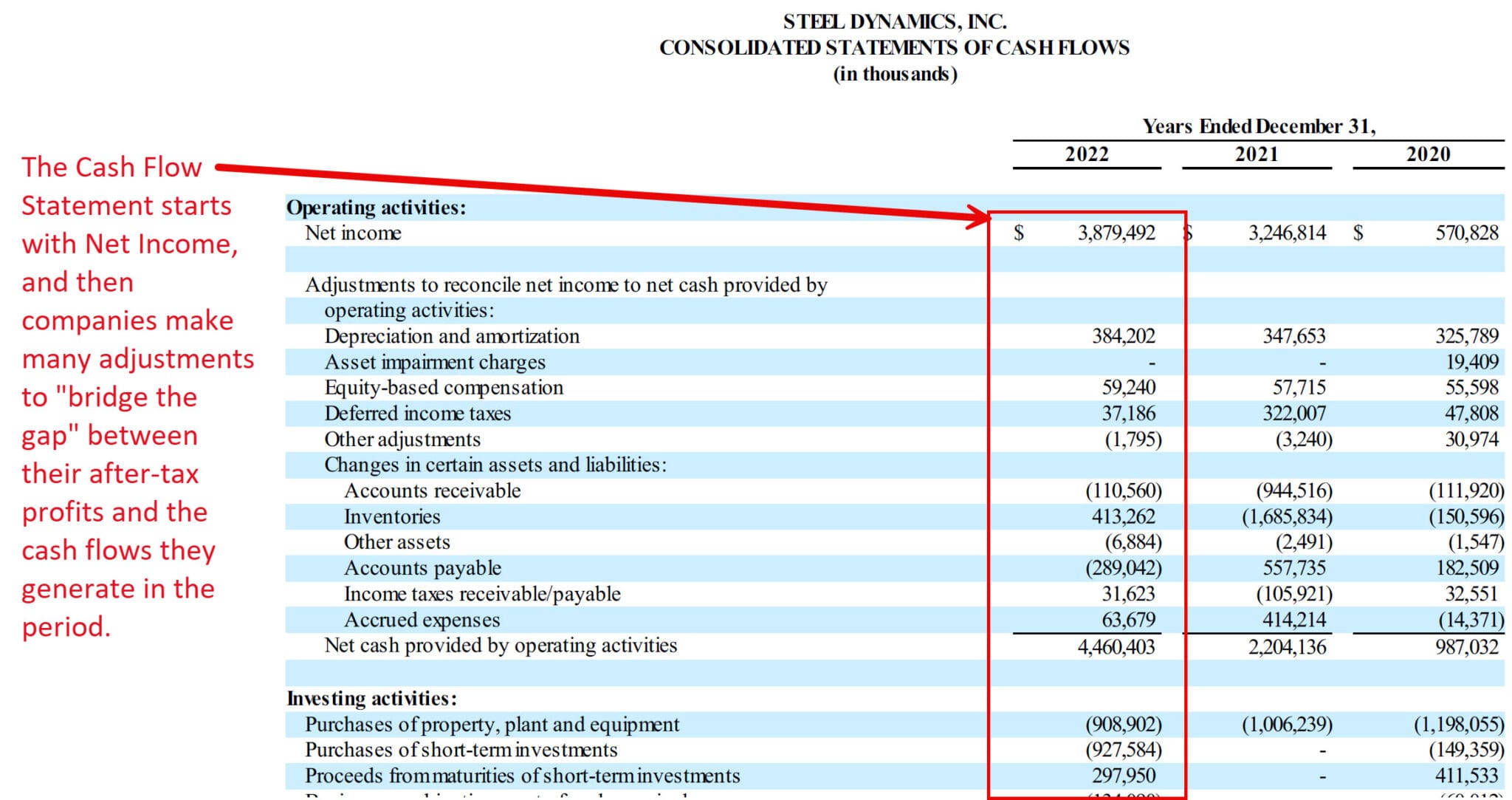This screenshot has height=800, width=1512.
Task: Select Accounts receivable under Changes section
Action: [x=433, y=490]
